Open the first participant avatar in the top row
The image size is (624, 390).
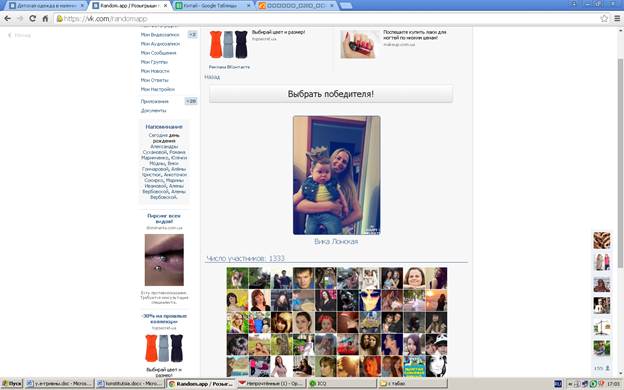[x=237, y=278]
